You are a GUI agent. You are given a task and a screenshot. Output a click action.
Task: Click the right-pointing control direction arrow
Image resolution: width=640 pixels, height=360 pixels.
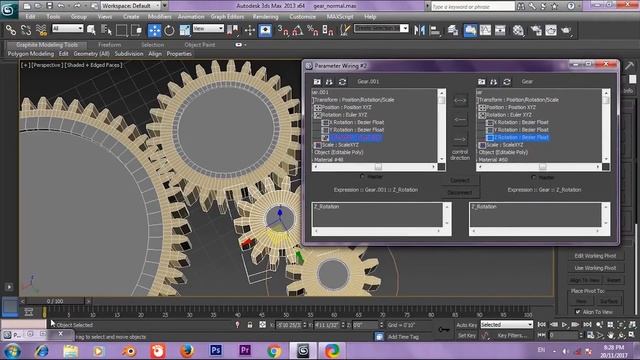tap(460, 139)
